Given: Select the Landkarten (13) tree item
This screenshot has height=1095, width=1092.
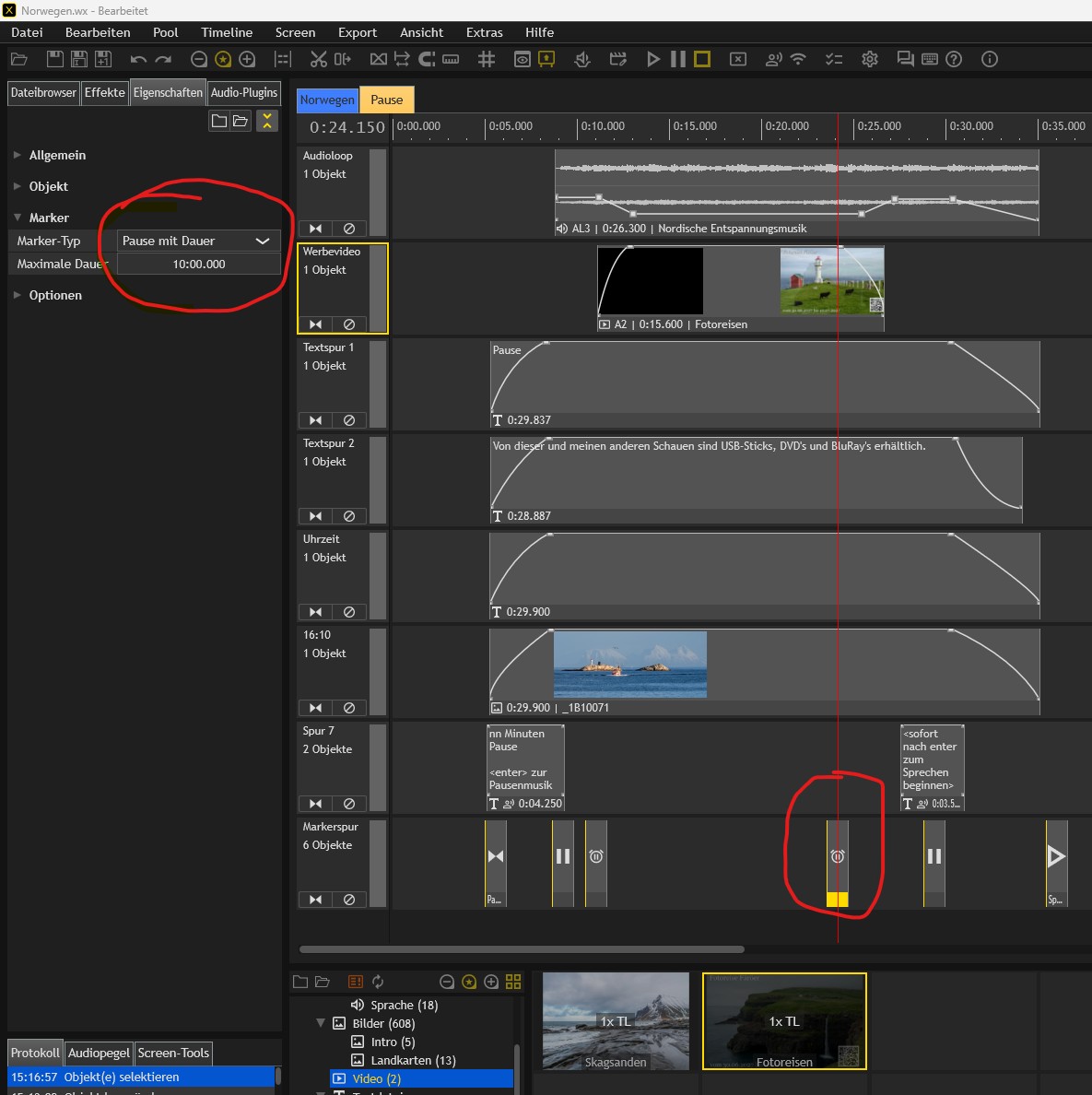Looking at the screenshot, I should (414, 1060).
